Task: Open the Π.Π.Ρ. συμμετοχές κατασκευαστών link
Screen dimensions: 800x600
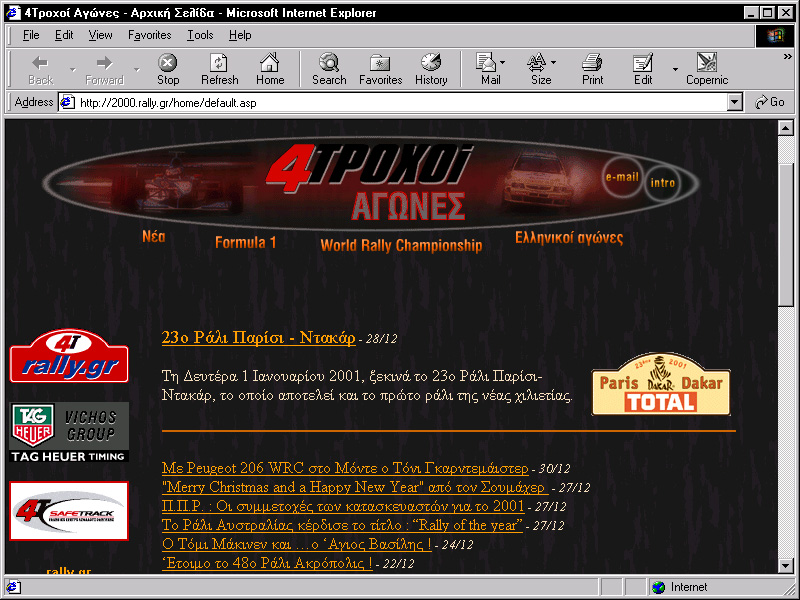Action: coord(343,506)
